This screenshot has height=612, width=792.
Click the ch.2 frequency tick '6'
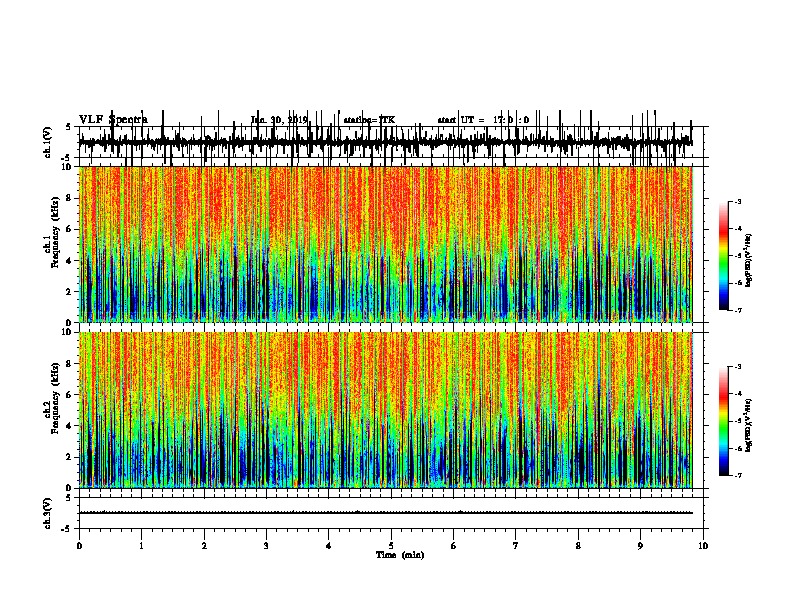pos(70,395)
